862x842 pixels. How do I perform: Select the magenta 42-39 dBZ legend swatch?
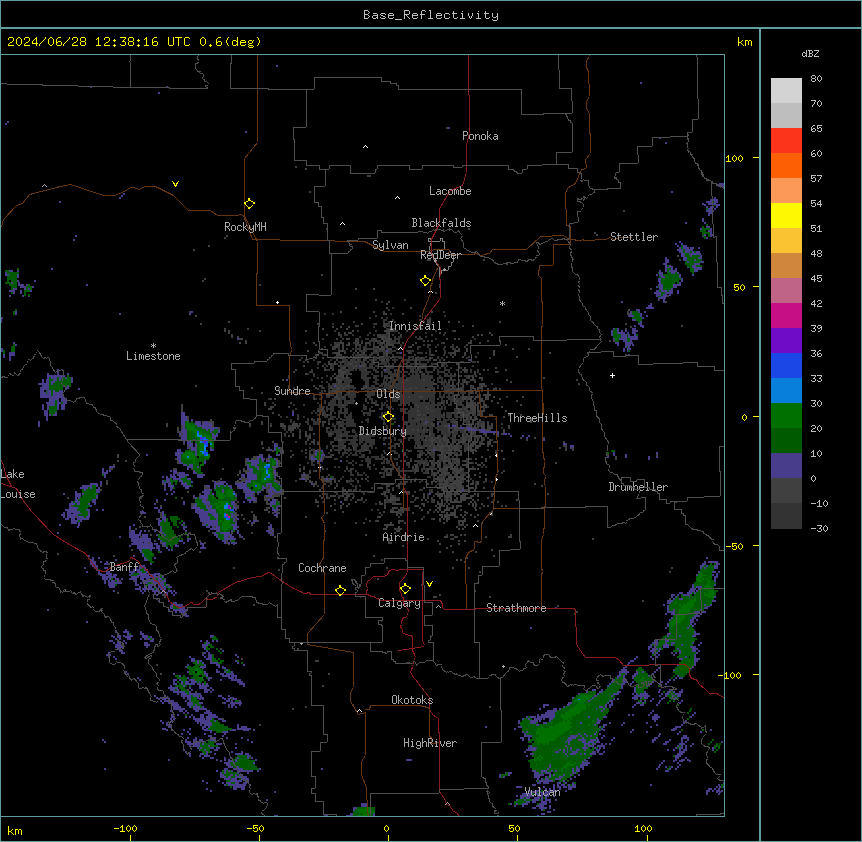click(786, 315)
